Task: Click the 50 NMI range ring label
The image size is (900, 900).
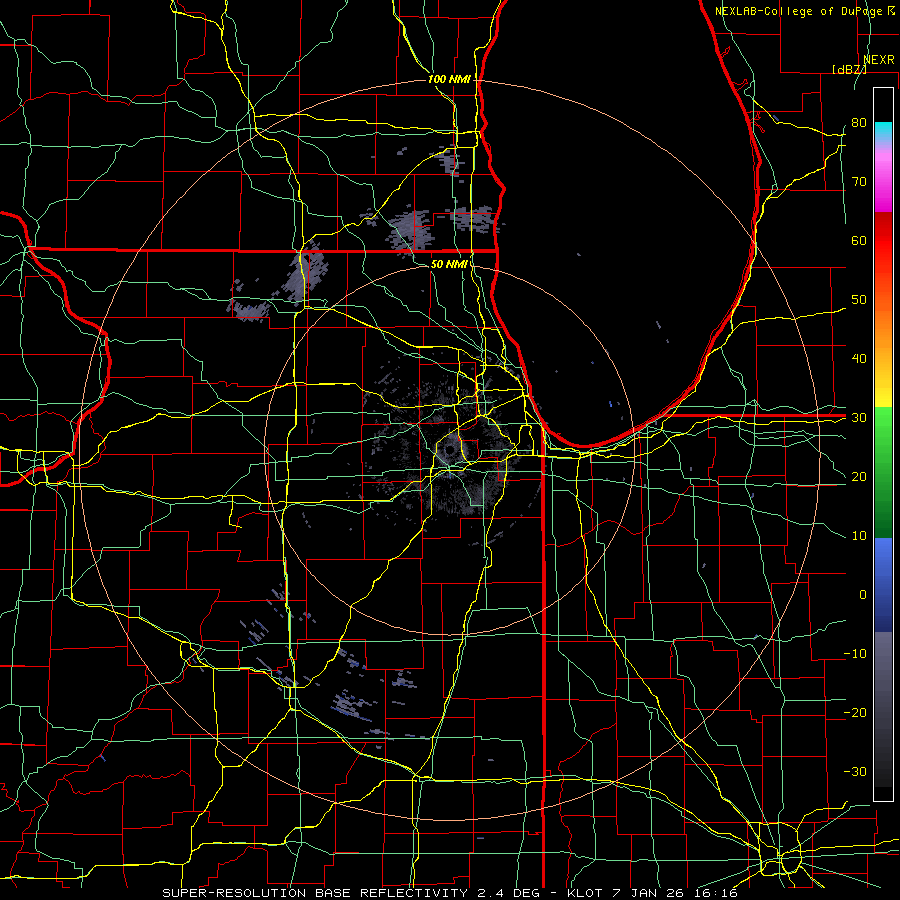Action: click(449, 265)
